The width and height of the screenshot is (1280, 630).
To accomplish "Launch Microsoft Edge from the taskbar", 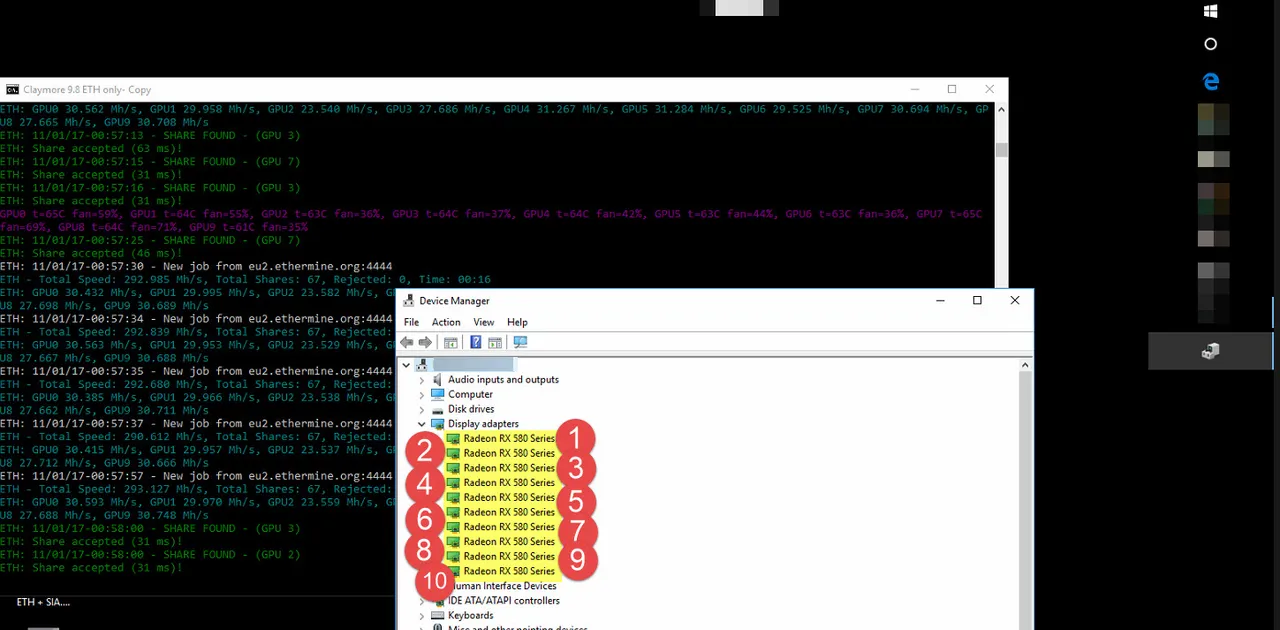I will click(x=1211, y=82).
